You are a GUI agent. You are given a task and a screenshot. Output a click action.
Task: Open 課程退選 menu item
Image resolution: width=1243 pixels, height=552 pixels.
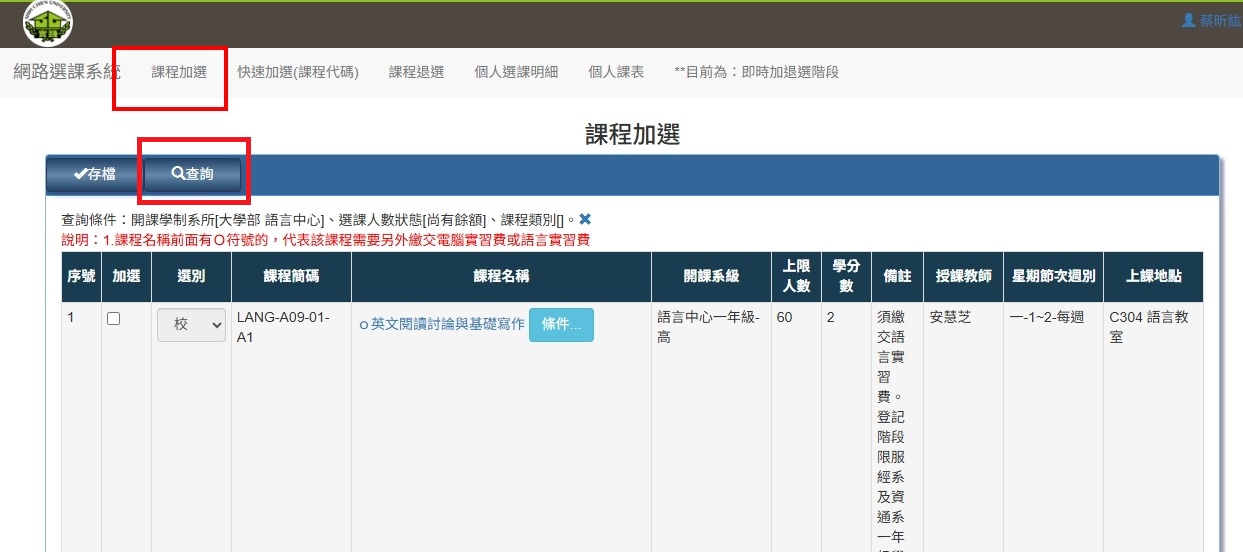[x=416, y=72]
